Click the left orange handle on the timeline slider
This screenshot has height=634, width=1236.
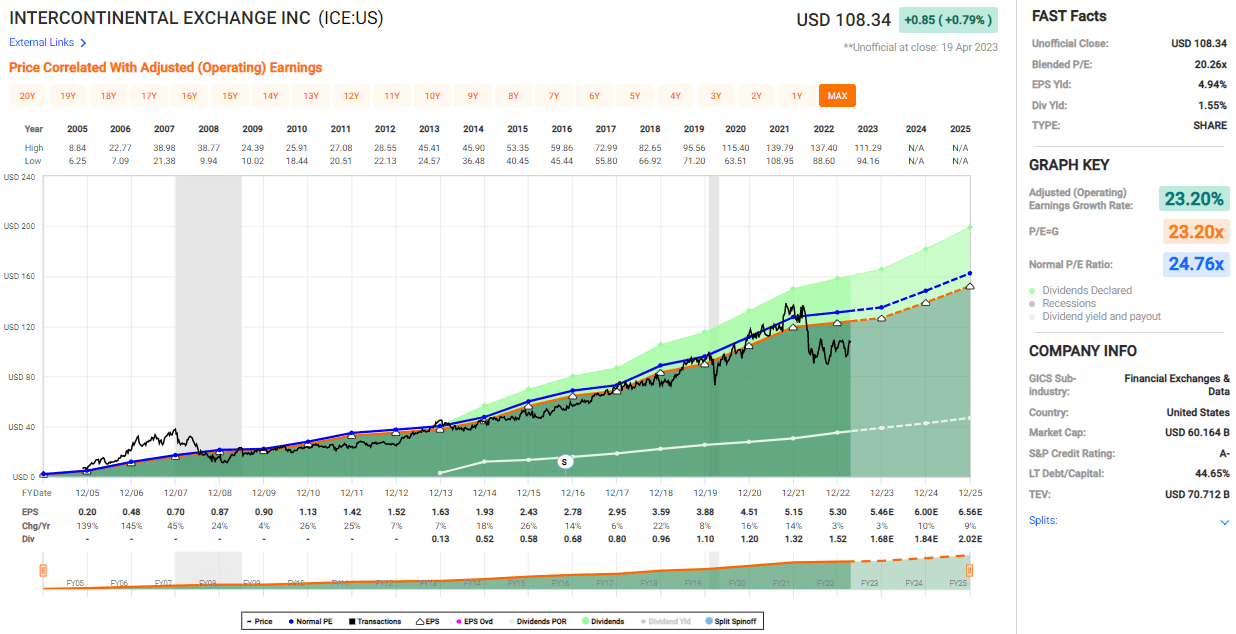click(x=41, y=568)
